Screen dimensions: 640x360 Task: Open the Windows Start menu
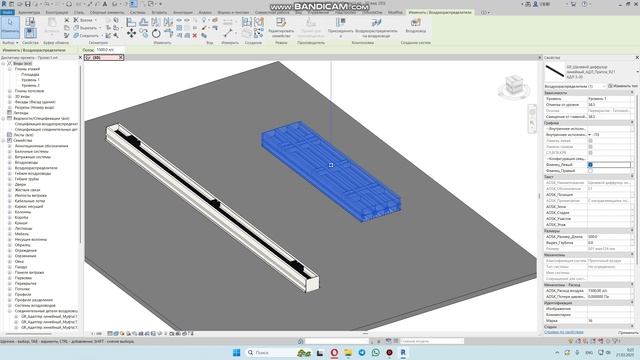[x=236, y=353]
